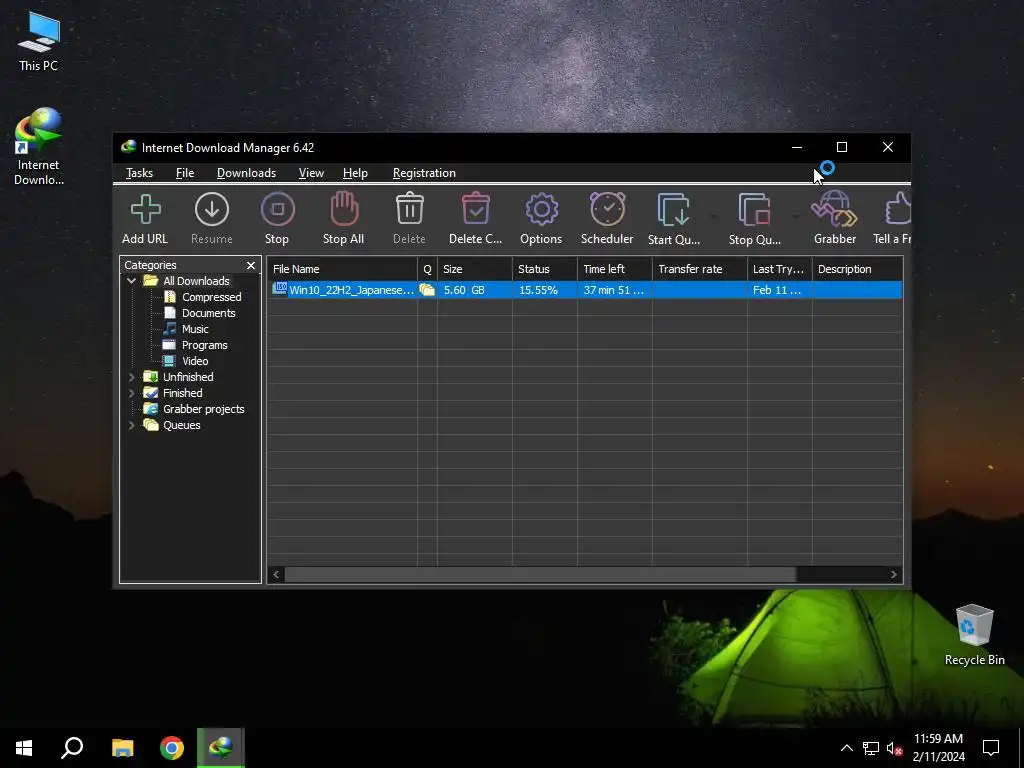Click the queue icon in the download row
The height and width of the screenshot is (768, 1024).
[x=427, y=290]
